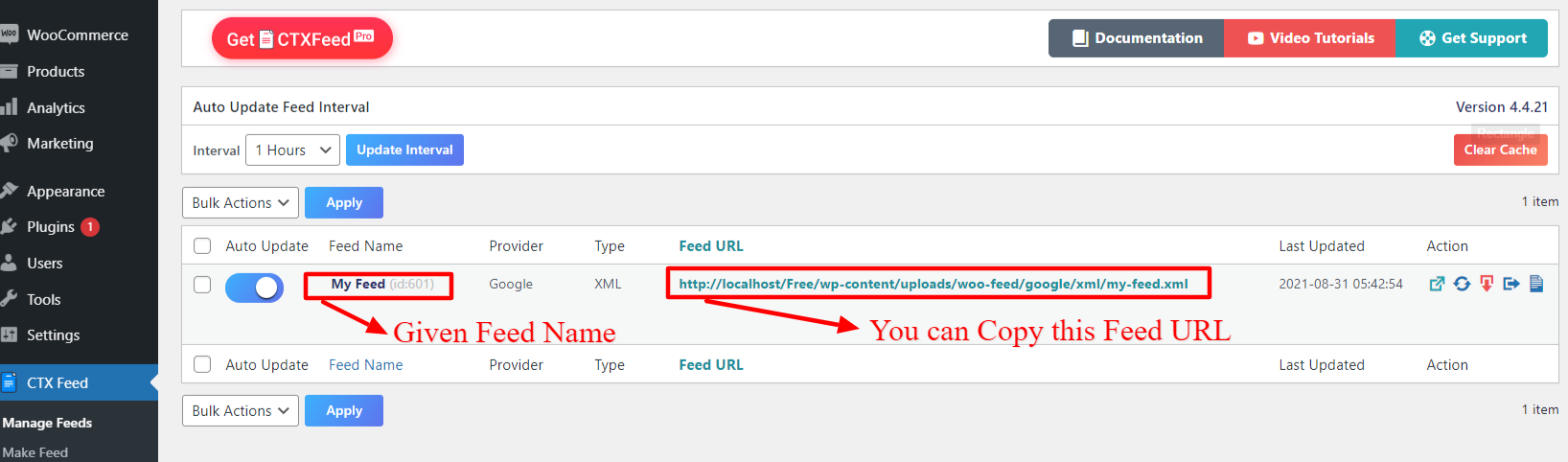Click the Last Updated header column
The width and height of the screenshot is (1568, 462).
(x=1322, y=246)
